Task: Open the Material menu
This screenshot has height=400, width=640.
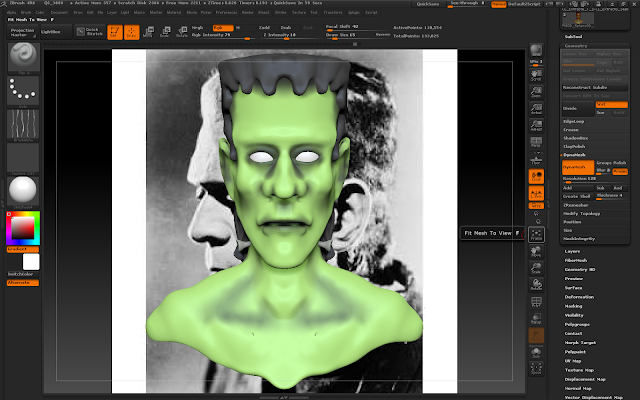Action: (174, 12)
